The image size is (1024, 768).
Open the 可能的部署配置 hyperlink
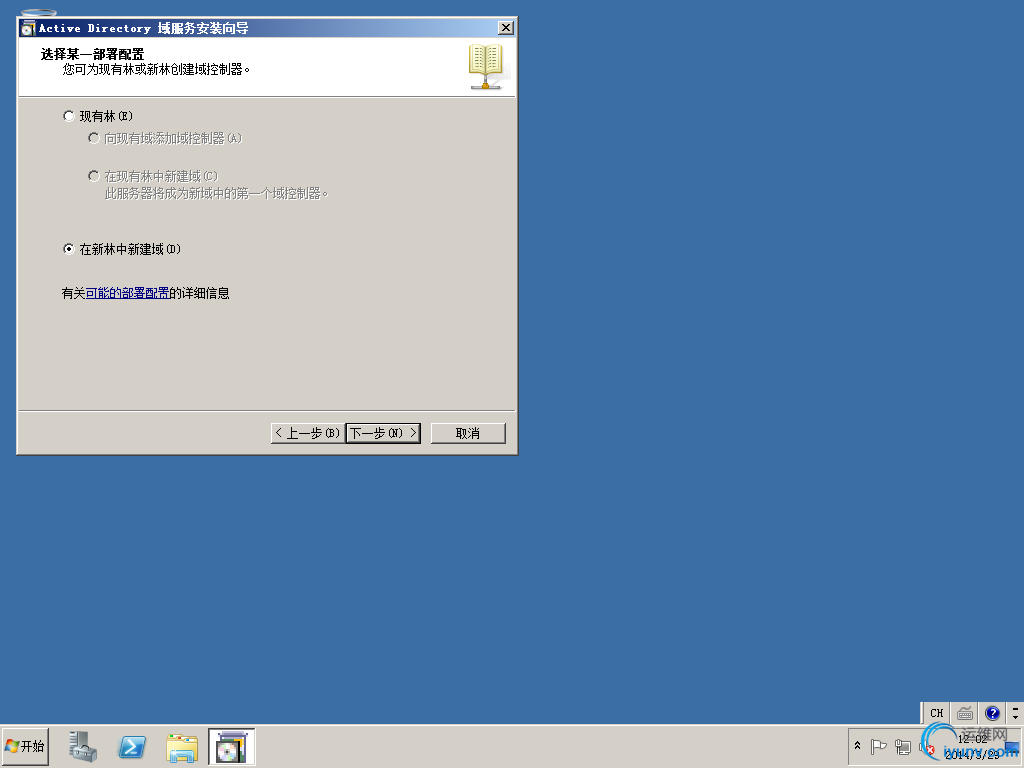(x=130, y=293)
